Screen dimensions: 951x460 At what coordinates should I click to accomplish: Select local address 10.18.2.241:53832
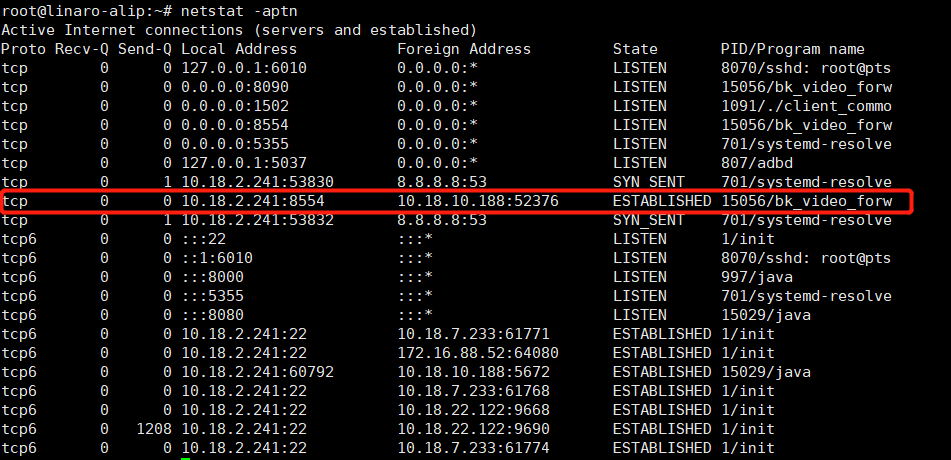257,220
